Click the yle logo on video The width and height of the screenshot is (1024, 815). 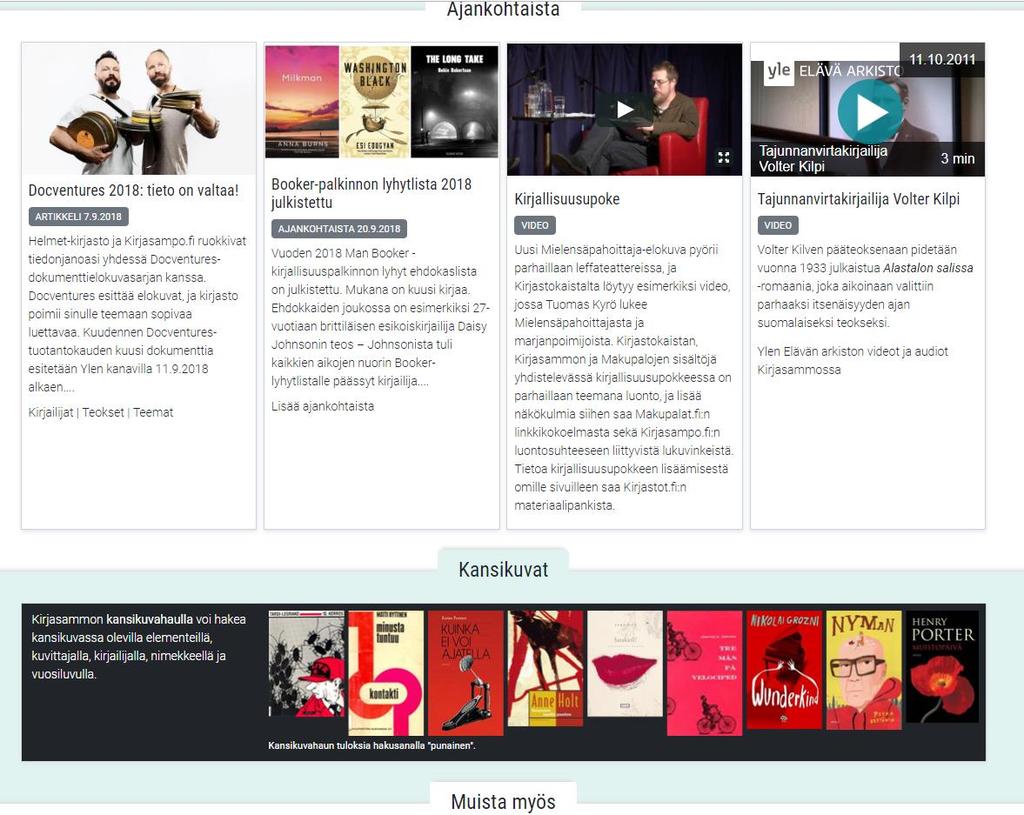pos(778,71)
